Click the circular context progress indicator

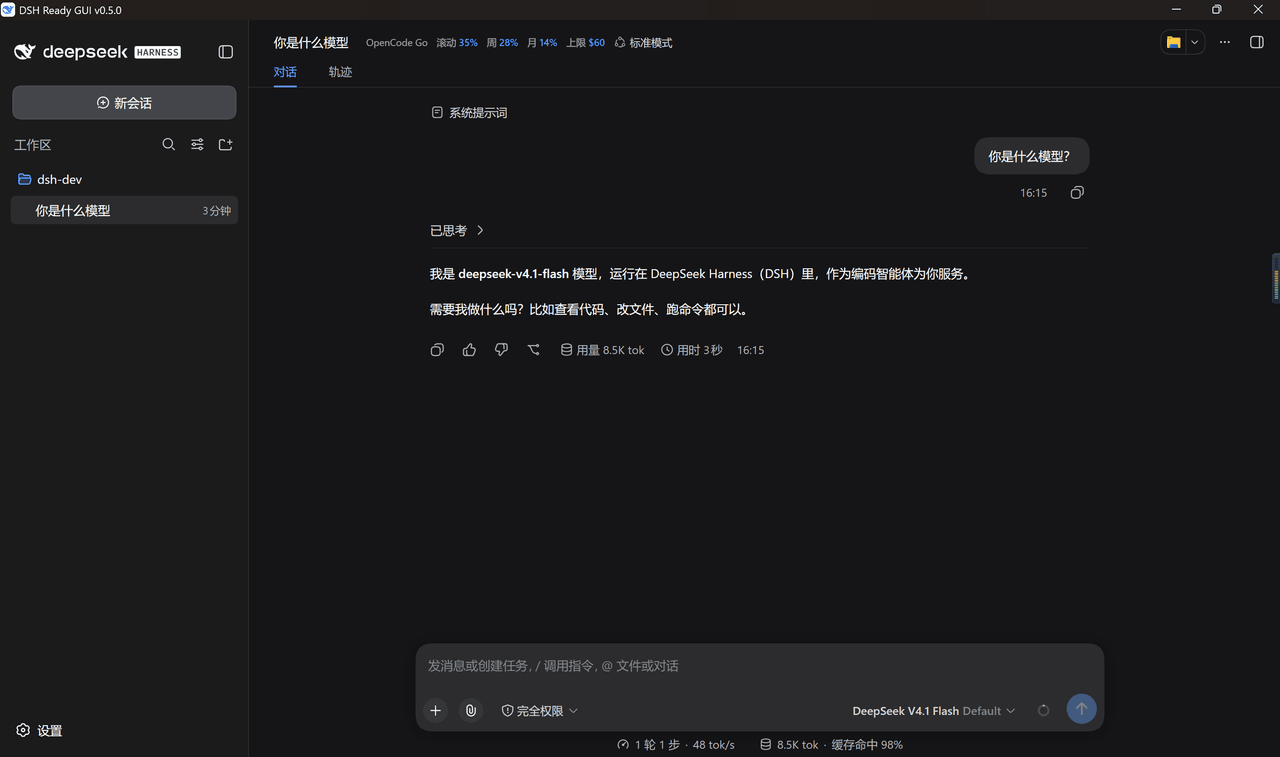[x=1044, y=711]
